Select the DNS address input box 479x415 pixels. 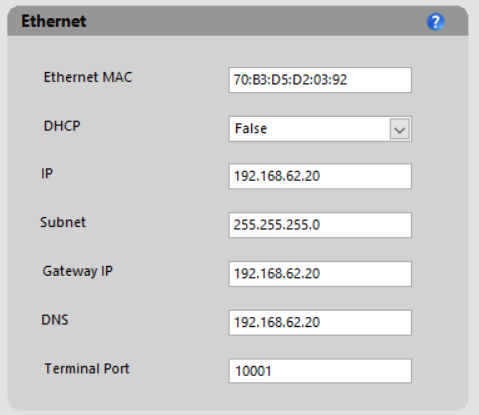[320, 323]
